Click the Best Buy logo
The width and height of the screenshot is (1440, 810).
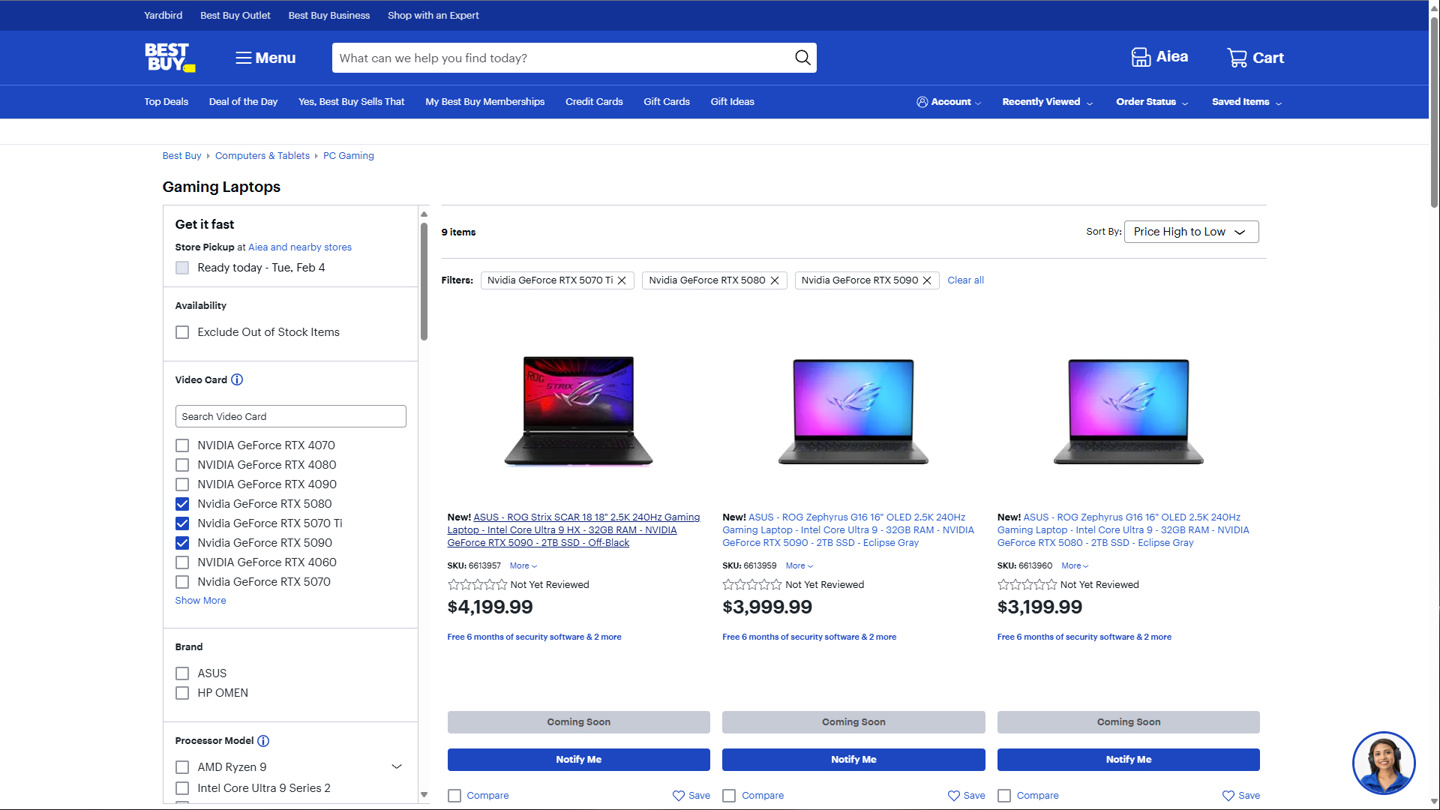169,58
